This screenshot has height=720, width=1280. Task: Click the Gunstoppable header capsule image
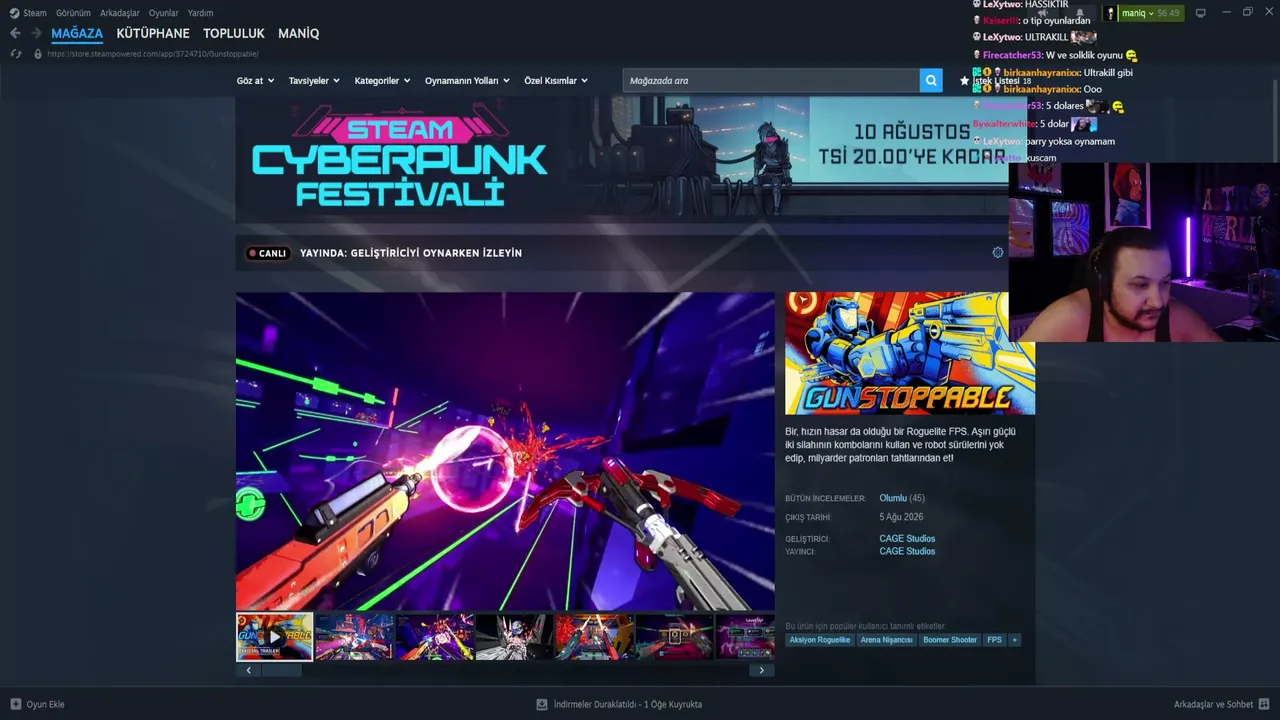910,353
